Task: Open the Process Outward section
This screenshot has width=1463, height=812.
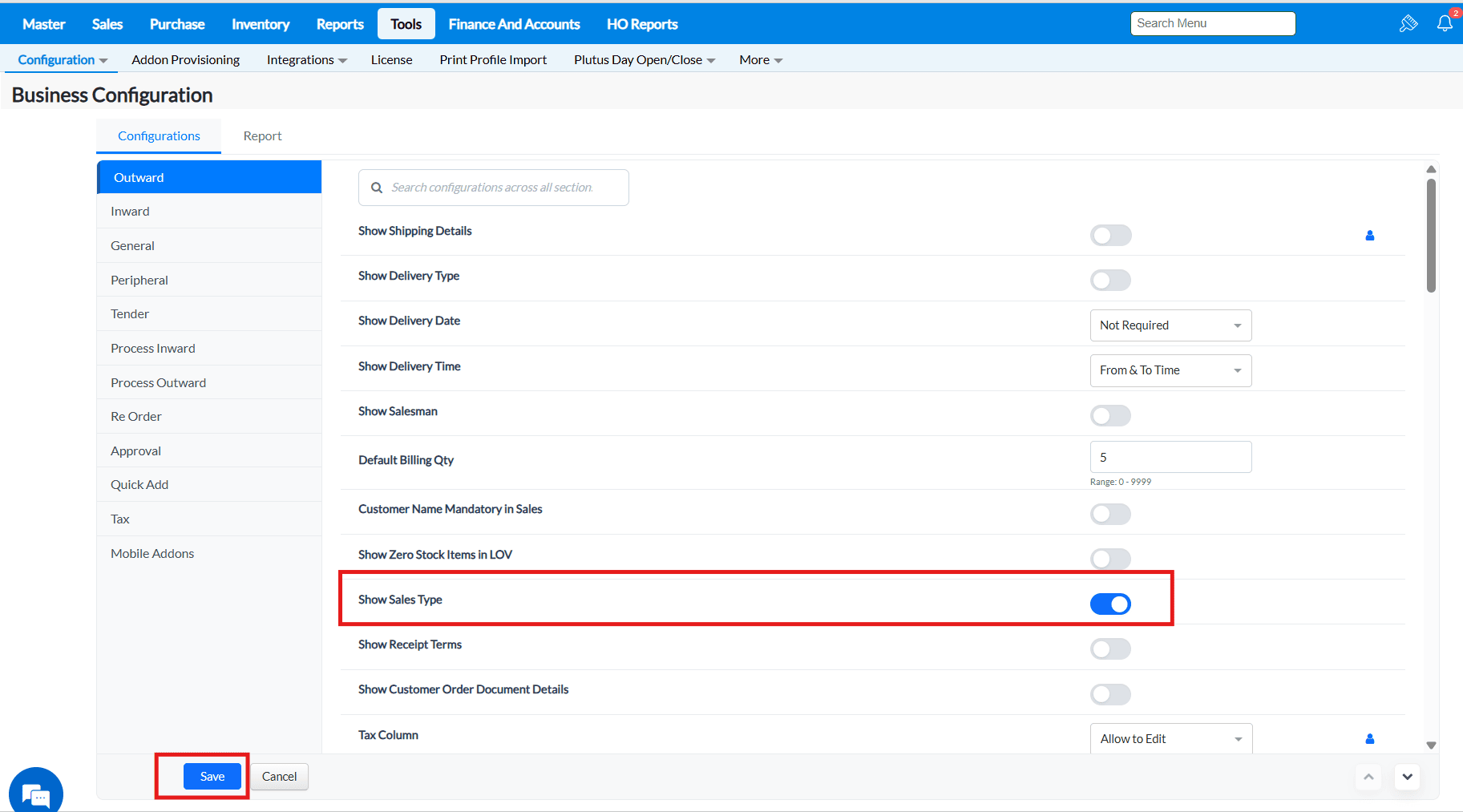Action: point(209,382)
